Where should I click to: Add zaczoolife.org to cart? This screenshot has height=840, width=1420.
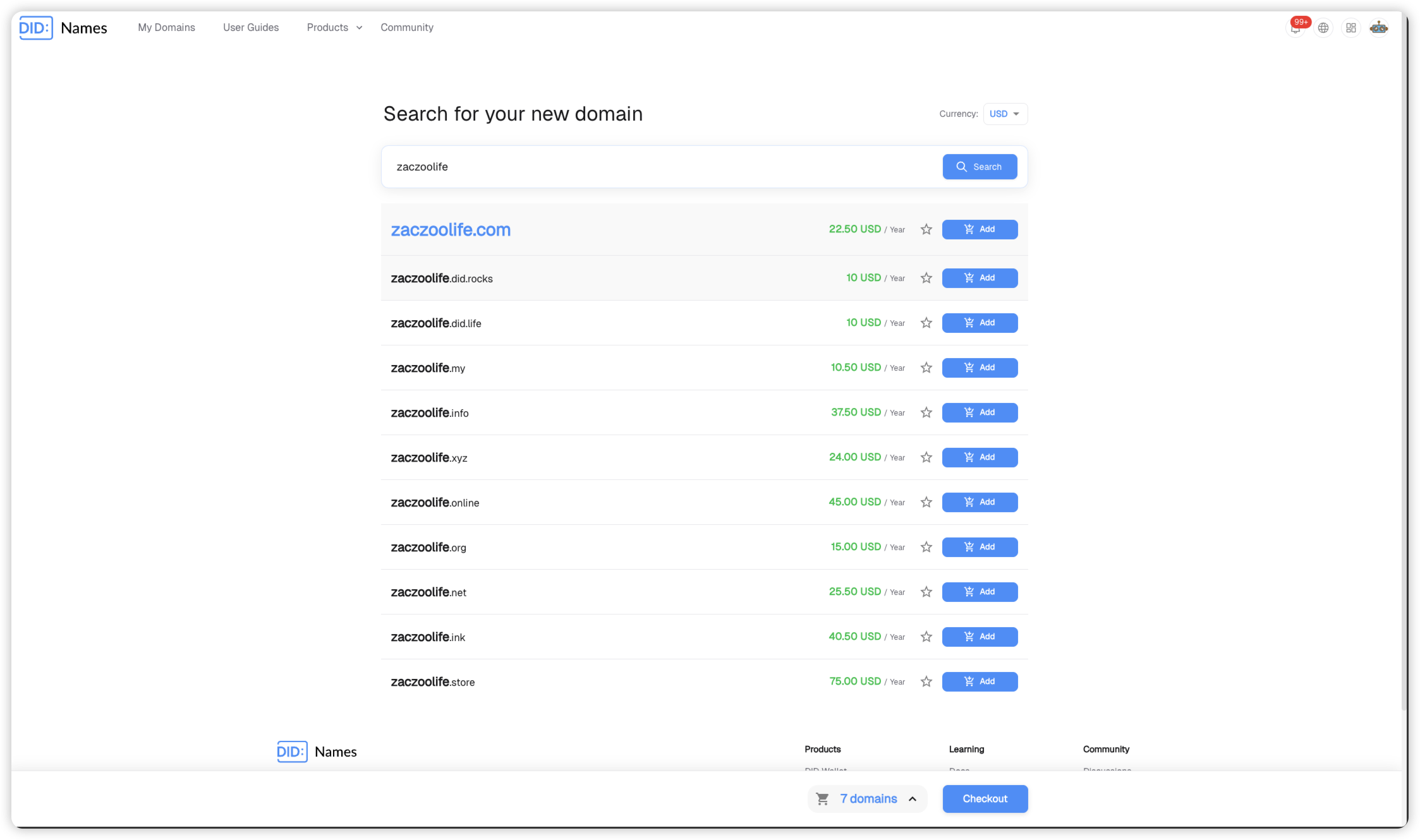coord(980,547)
